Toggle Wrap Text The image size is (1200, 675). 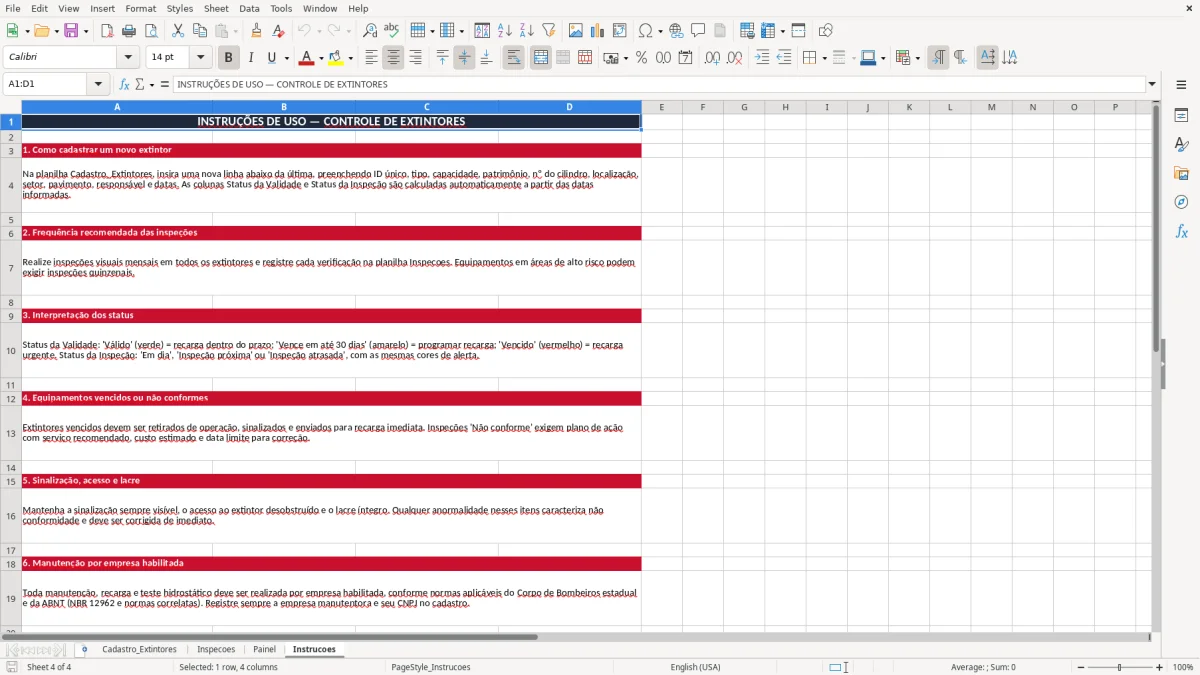(x=513, y=58)
